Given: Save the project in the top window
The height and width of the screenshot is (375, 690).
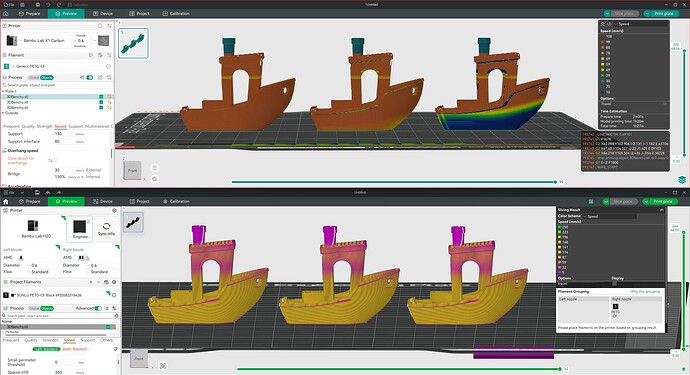Looking at the screenshot, I should pyautogui.click(x=37, y=5).
